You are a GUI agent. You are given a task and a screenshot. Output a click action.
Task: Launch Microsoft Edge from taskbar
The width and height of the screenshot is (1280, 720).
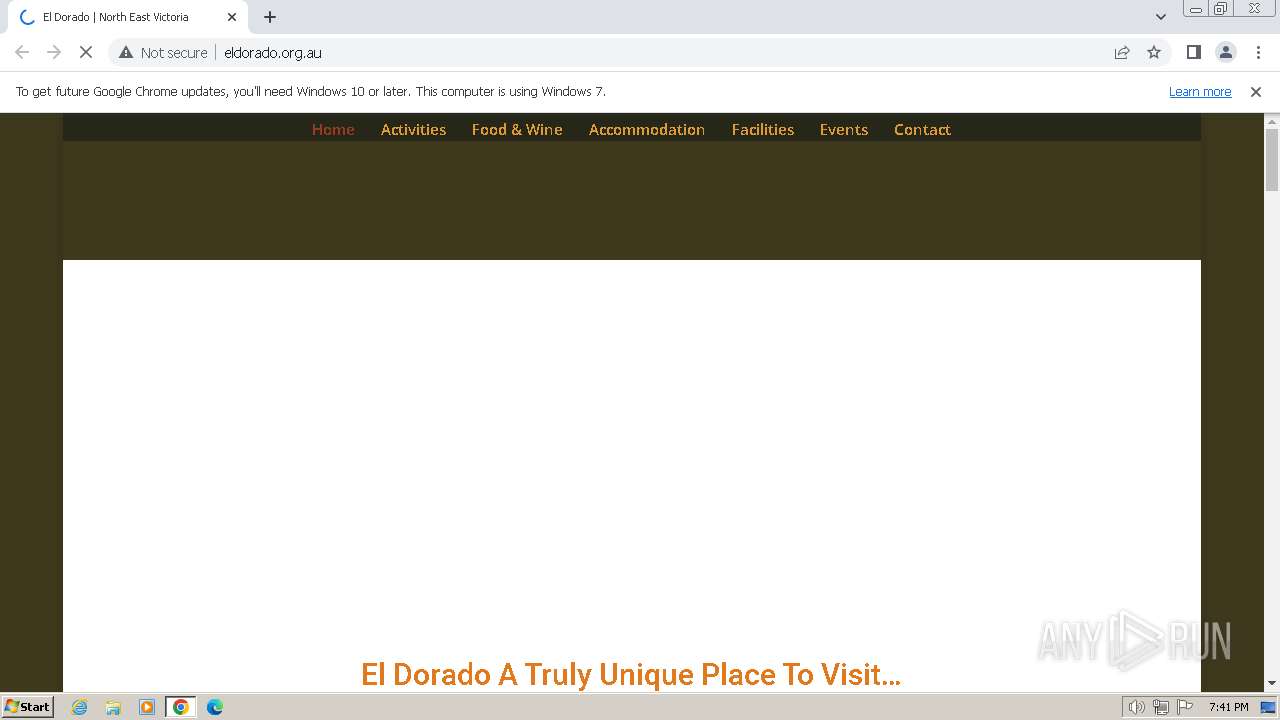(x=215, y=707)
